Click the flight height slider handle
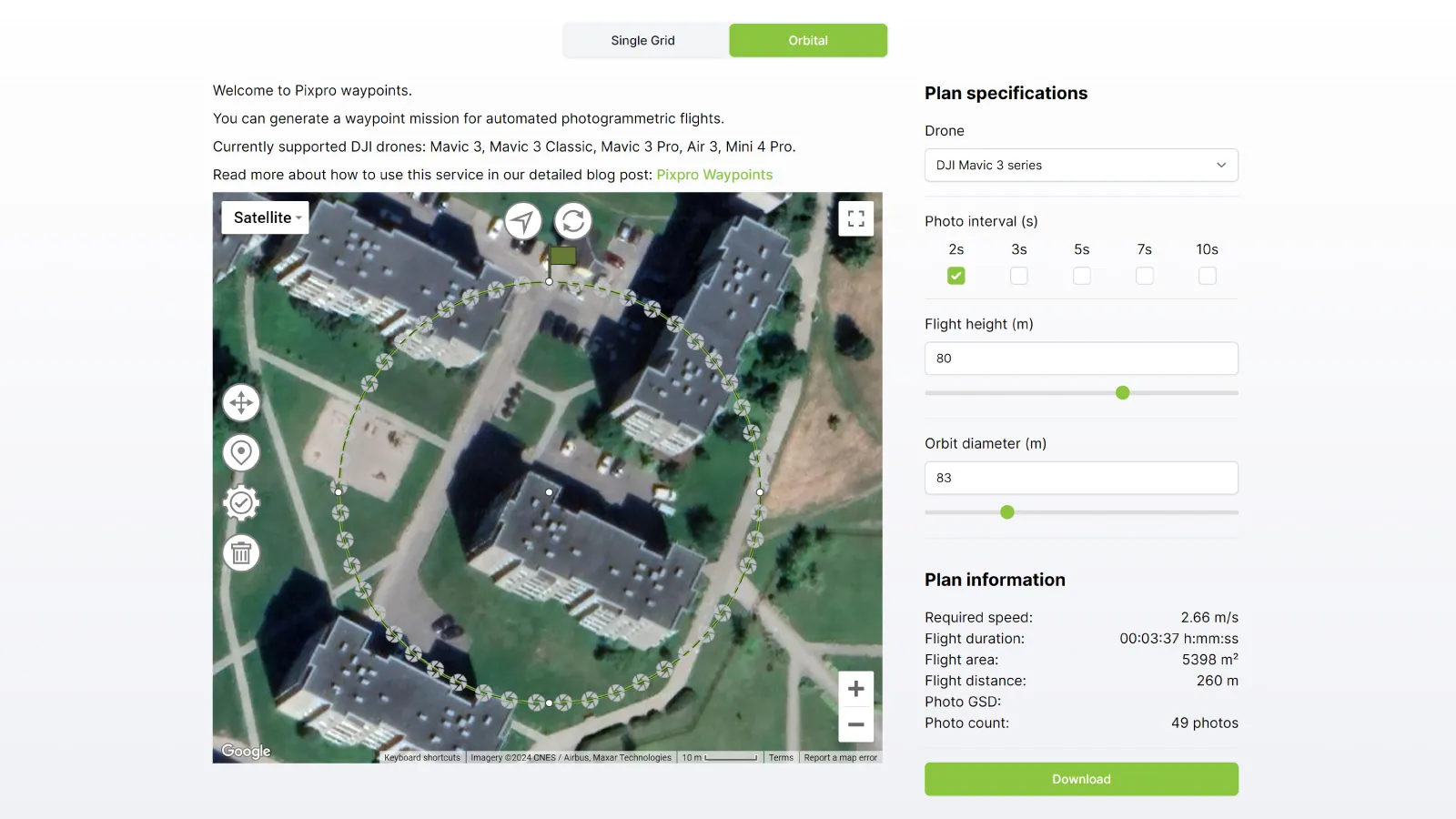Image resolution: width=1456 pixels, height=819 pixels. point(1122,393)
